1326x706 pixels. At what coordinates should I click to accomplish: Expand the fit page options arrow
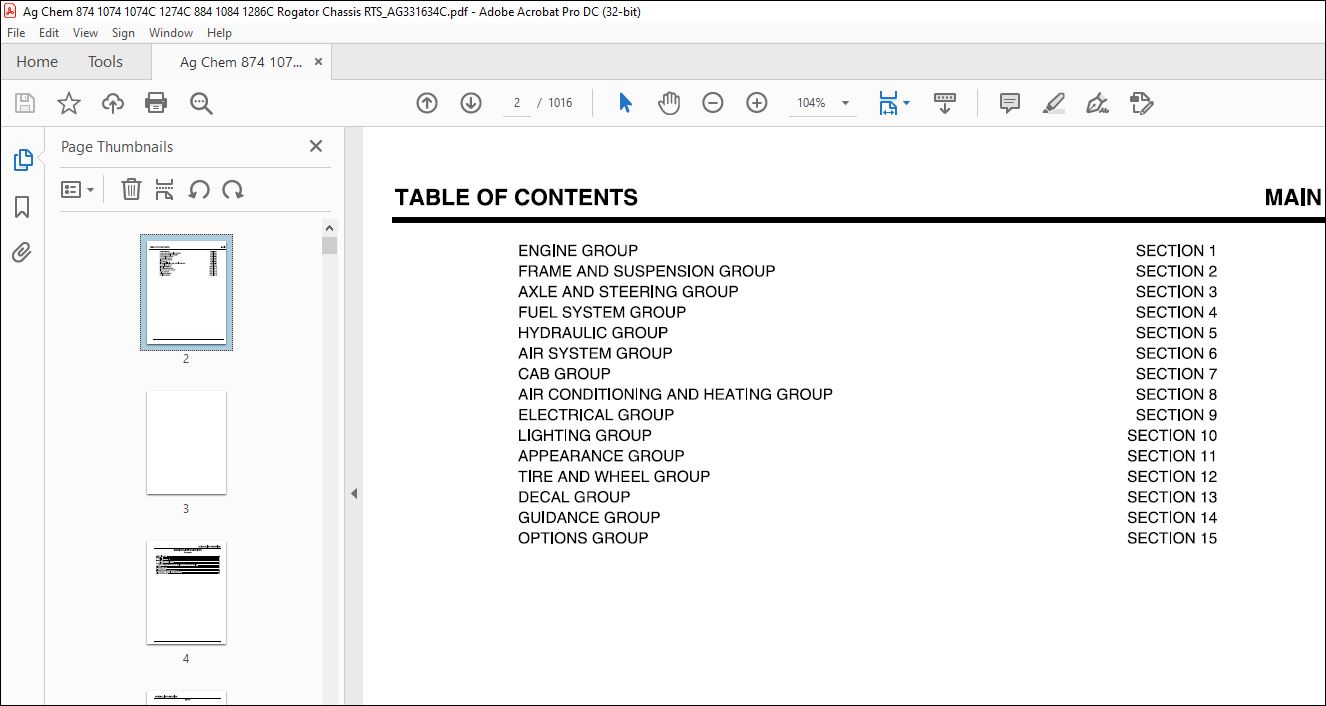[906, 103]
